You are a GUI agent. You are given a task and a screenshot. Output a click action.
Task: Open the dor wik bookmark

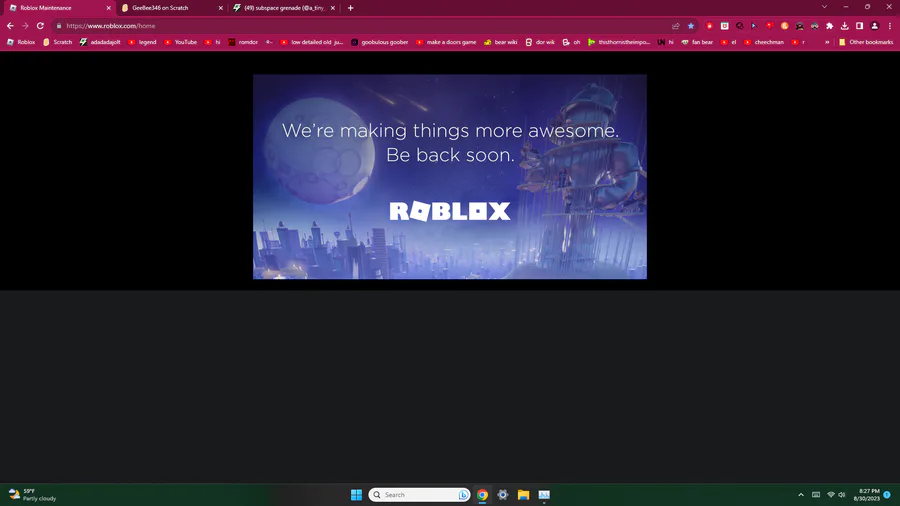[x=540, y=42]
